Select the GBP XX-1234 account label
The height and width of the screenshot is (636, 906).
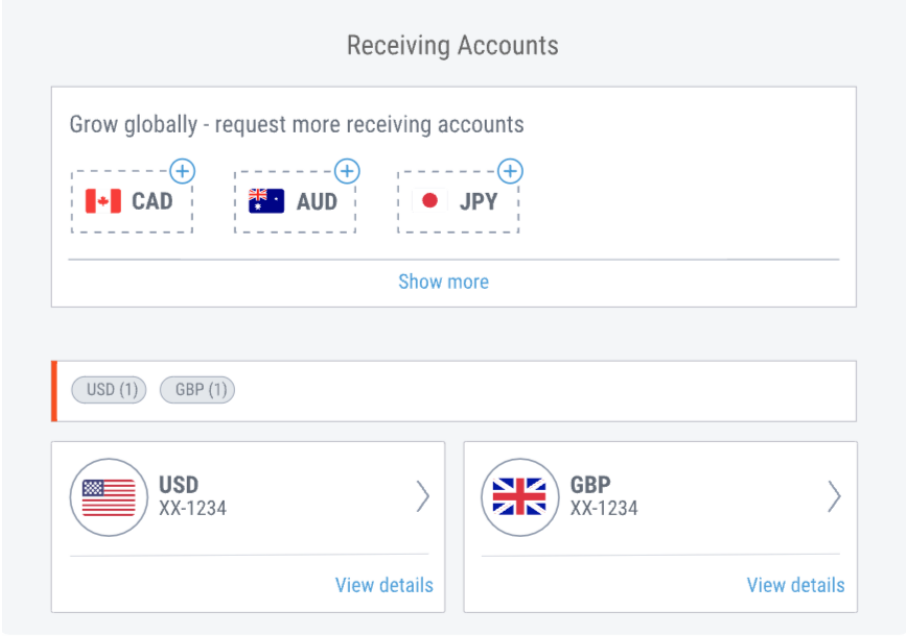point(604,496)
